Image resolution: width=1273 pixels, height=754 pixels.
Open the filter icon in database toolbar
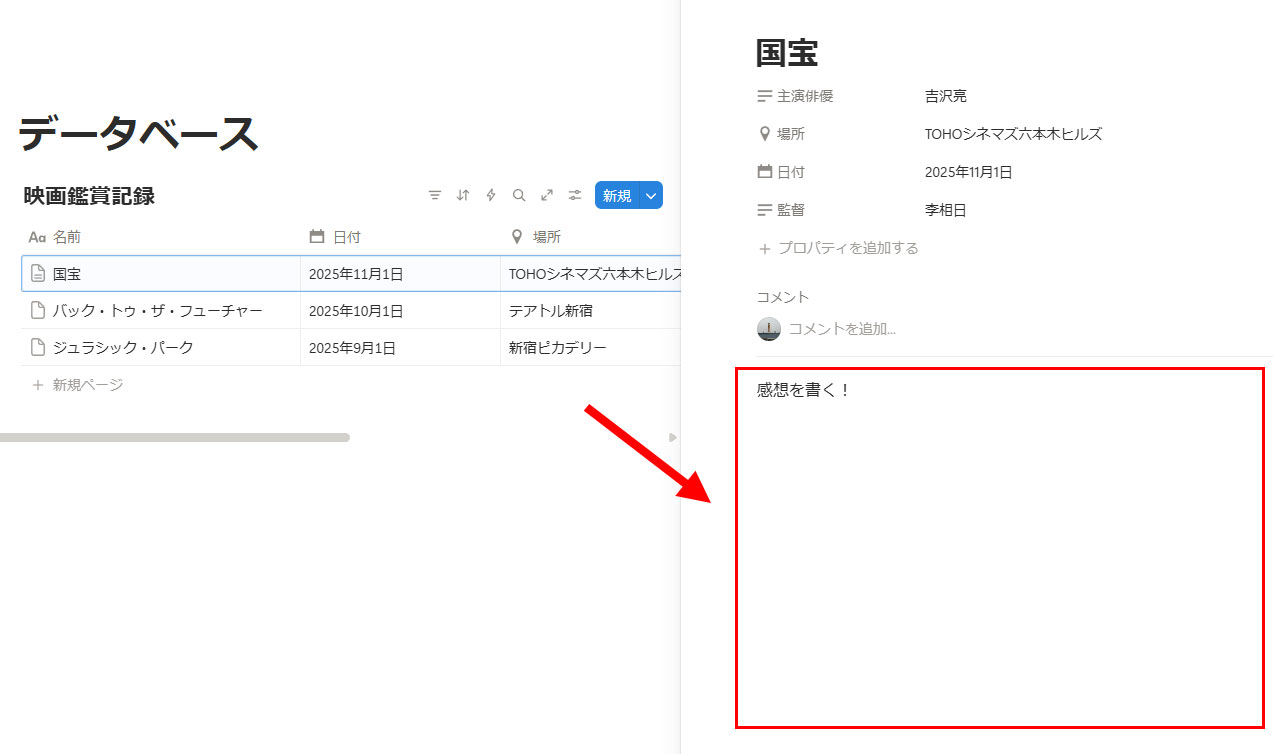point(434,196)
